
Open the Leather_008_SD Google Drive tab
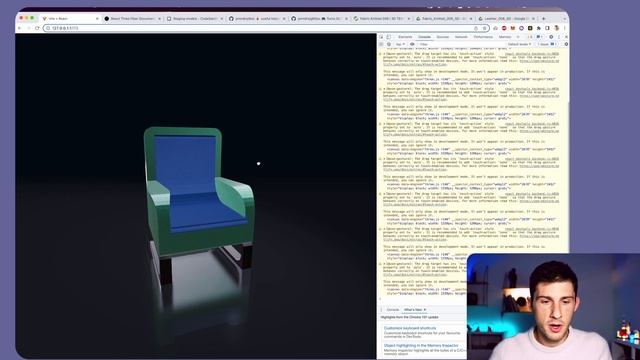[506, 19]
